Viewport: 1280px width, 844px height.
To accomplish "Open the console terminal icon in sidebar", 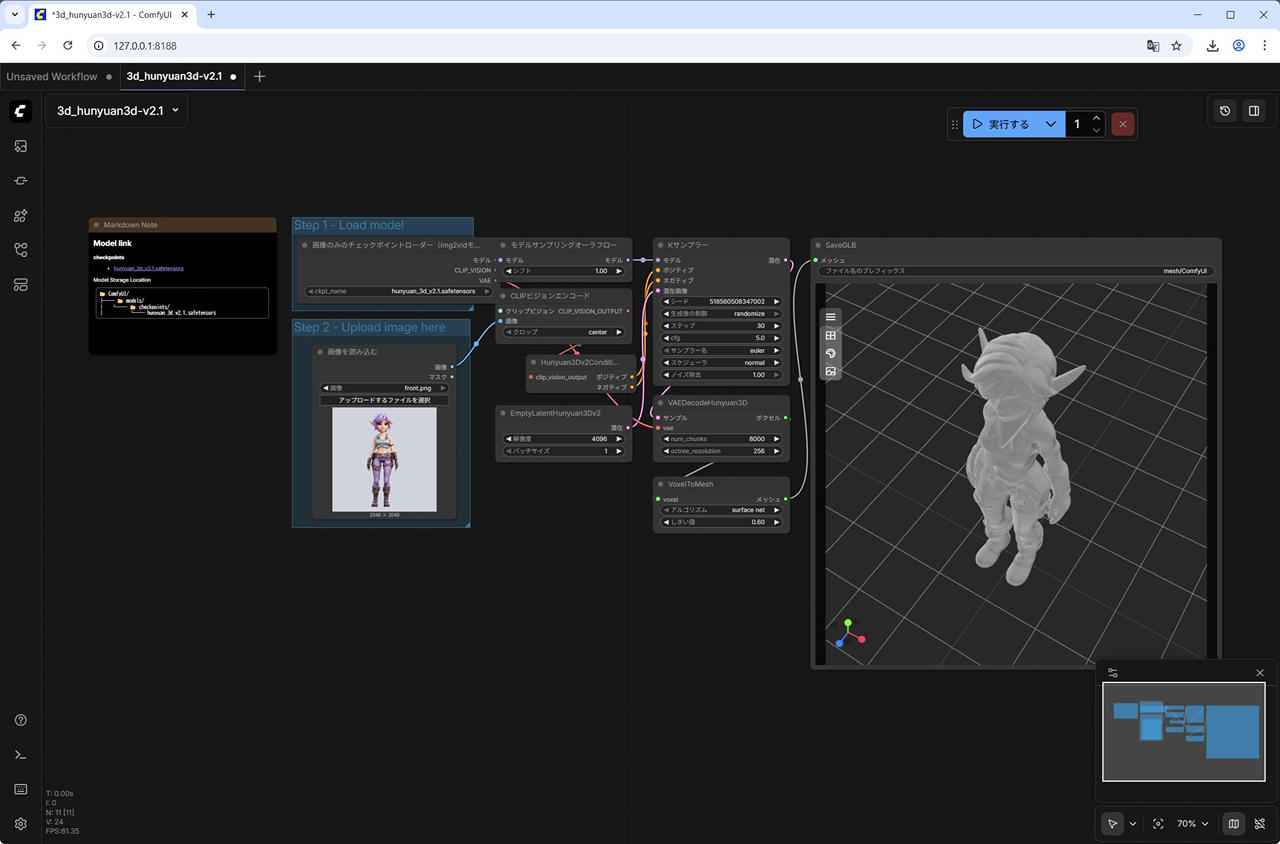I will [20, 755].
